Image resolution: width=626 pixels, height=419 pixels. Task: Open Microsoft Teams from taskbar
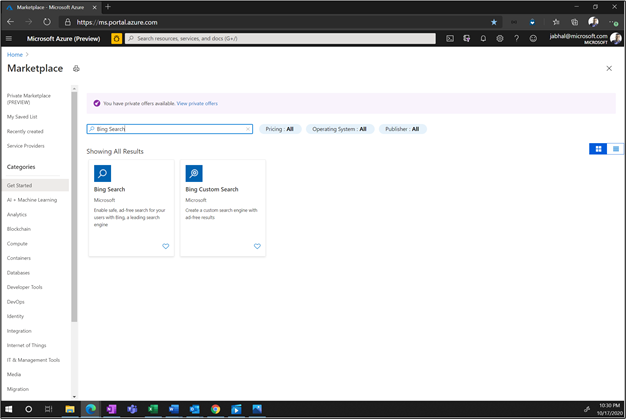pyautogui.click(x=132, y=409)
